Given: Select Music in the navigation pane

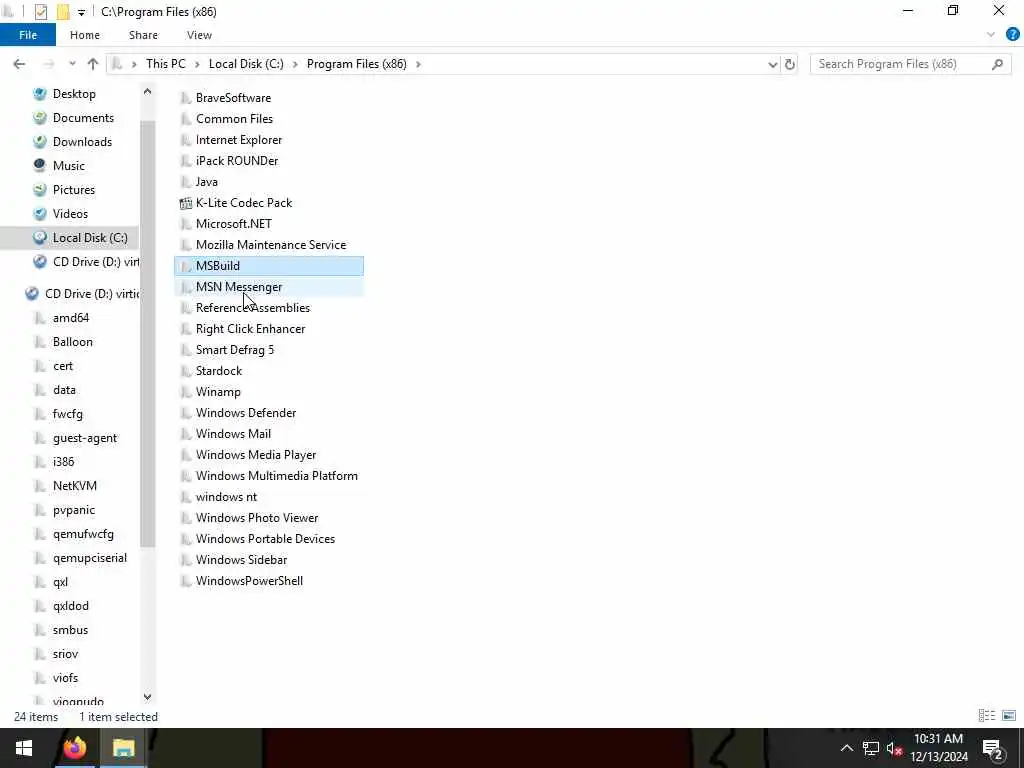Looking at the screenshot, I should pyautogui.click(x=69, y=166).
